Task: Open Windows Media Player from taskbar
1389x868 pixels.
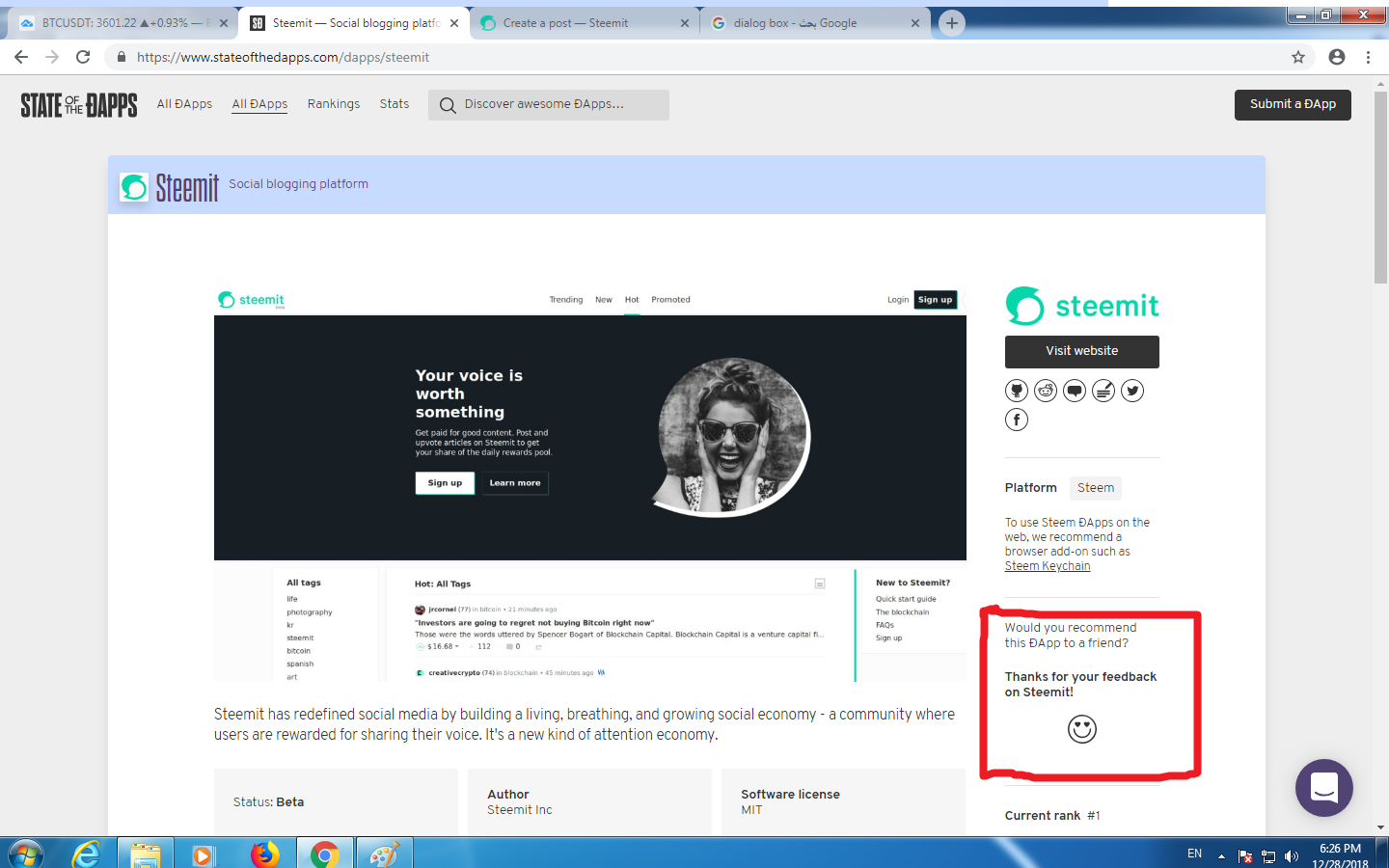Action: [x=203, y=854]
